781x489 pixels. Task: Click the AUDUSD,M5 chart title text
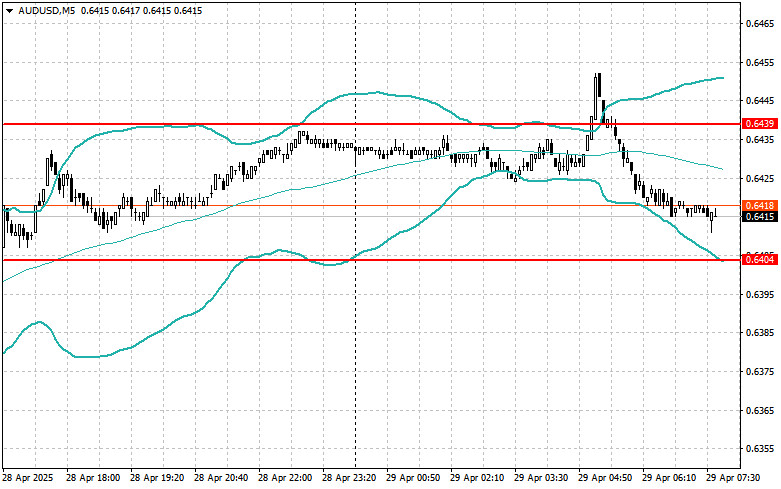(x=47, y=10)
